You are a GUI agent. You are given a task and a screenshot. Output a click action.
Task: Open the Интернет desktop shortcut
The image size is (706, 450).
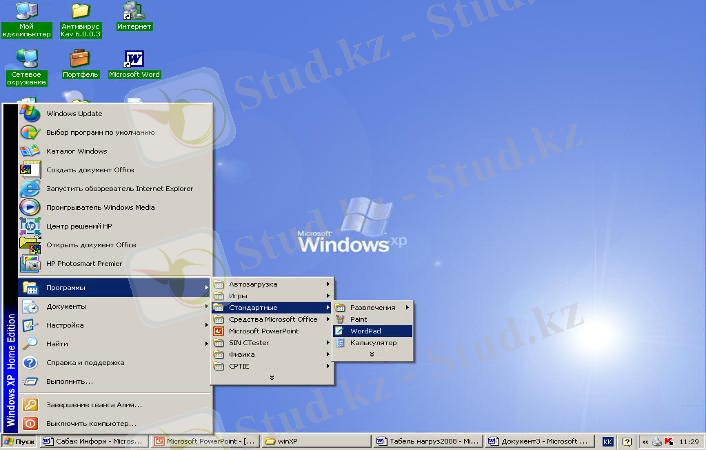pos(134,12)
